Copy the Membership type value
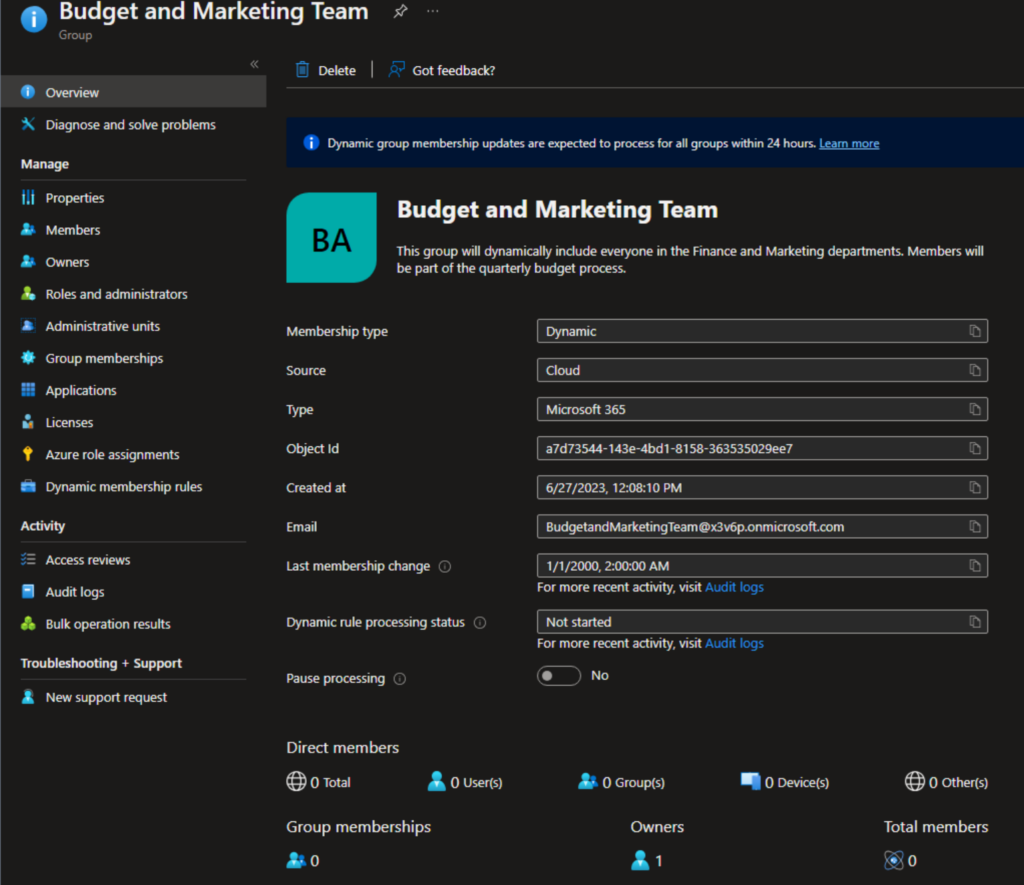 pyautogui.click(x=974, y=331)
